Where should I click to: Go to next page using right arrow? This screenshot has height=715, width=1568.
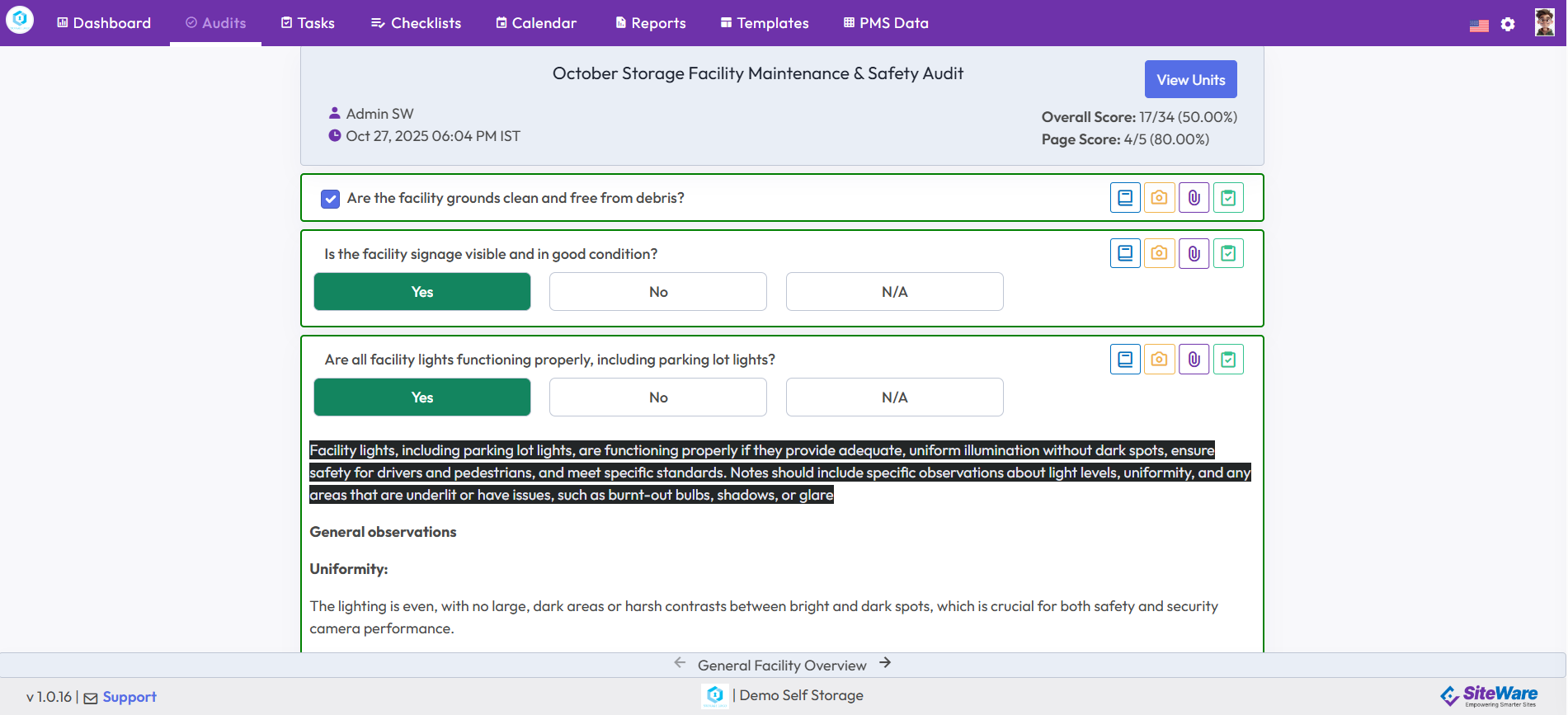tap(885, 663)
